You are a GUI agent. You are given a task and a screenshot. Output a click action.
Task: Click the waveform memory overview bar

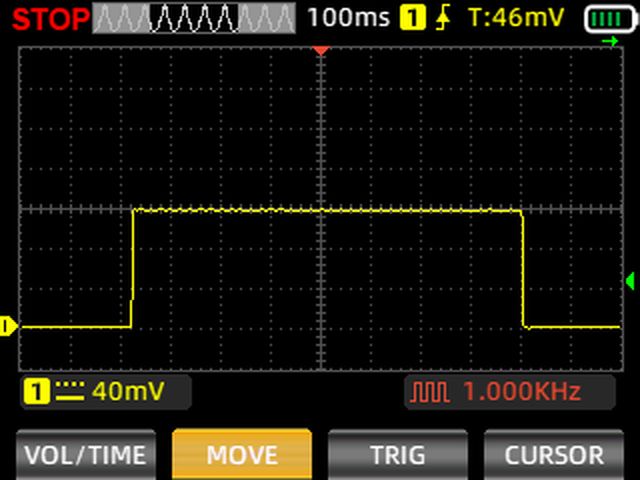pyautogui.click(x=194, y=17)
